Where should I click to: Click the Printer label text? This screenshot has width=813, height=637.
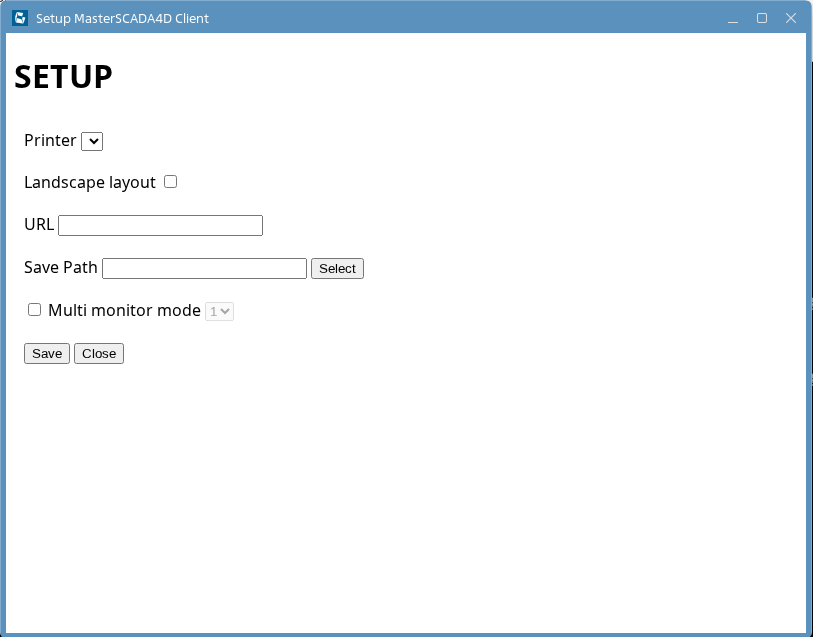tap(50, 140)
